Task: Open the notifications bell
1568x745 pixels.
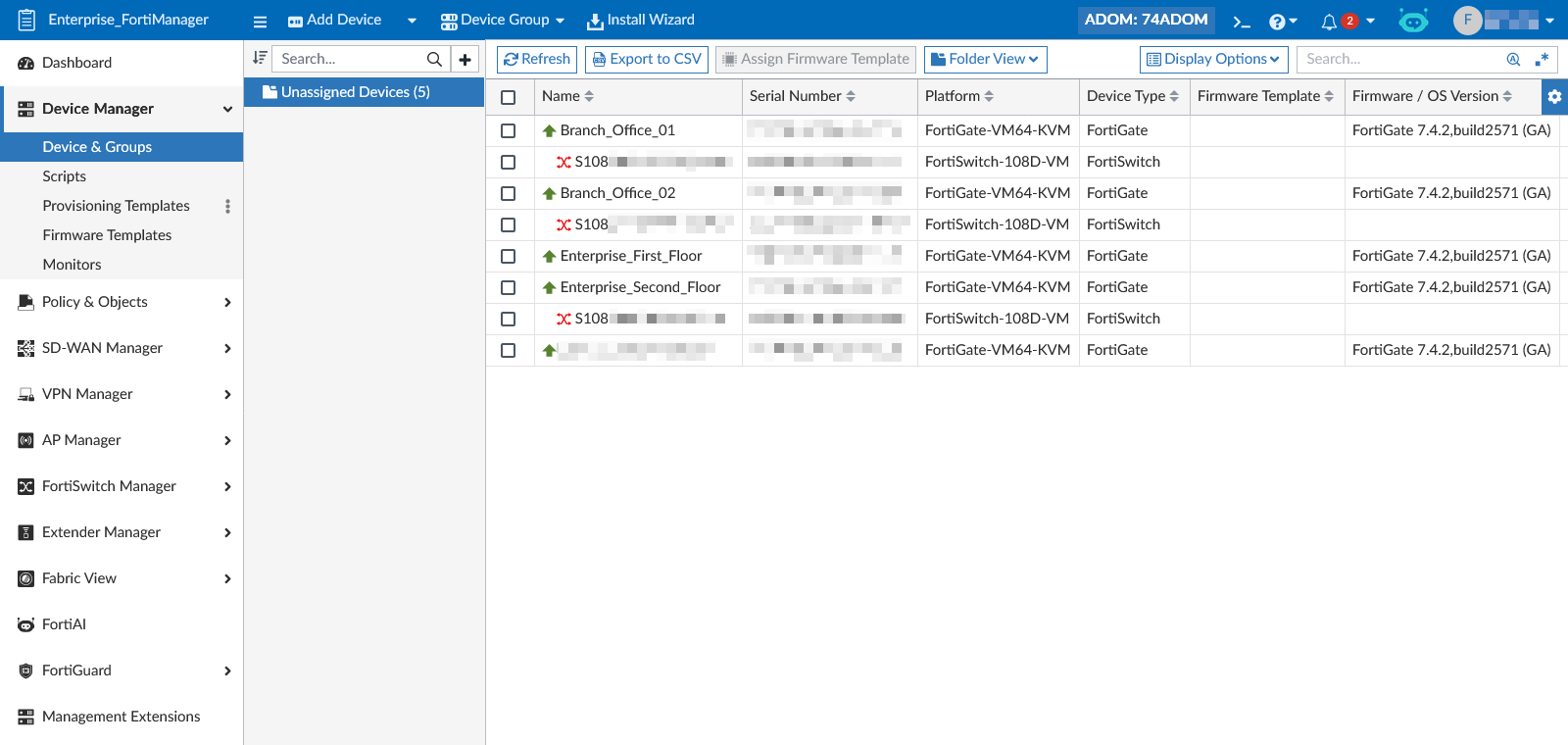Action: click(x=1329, y=21)
